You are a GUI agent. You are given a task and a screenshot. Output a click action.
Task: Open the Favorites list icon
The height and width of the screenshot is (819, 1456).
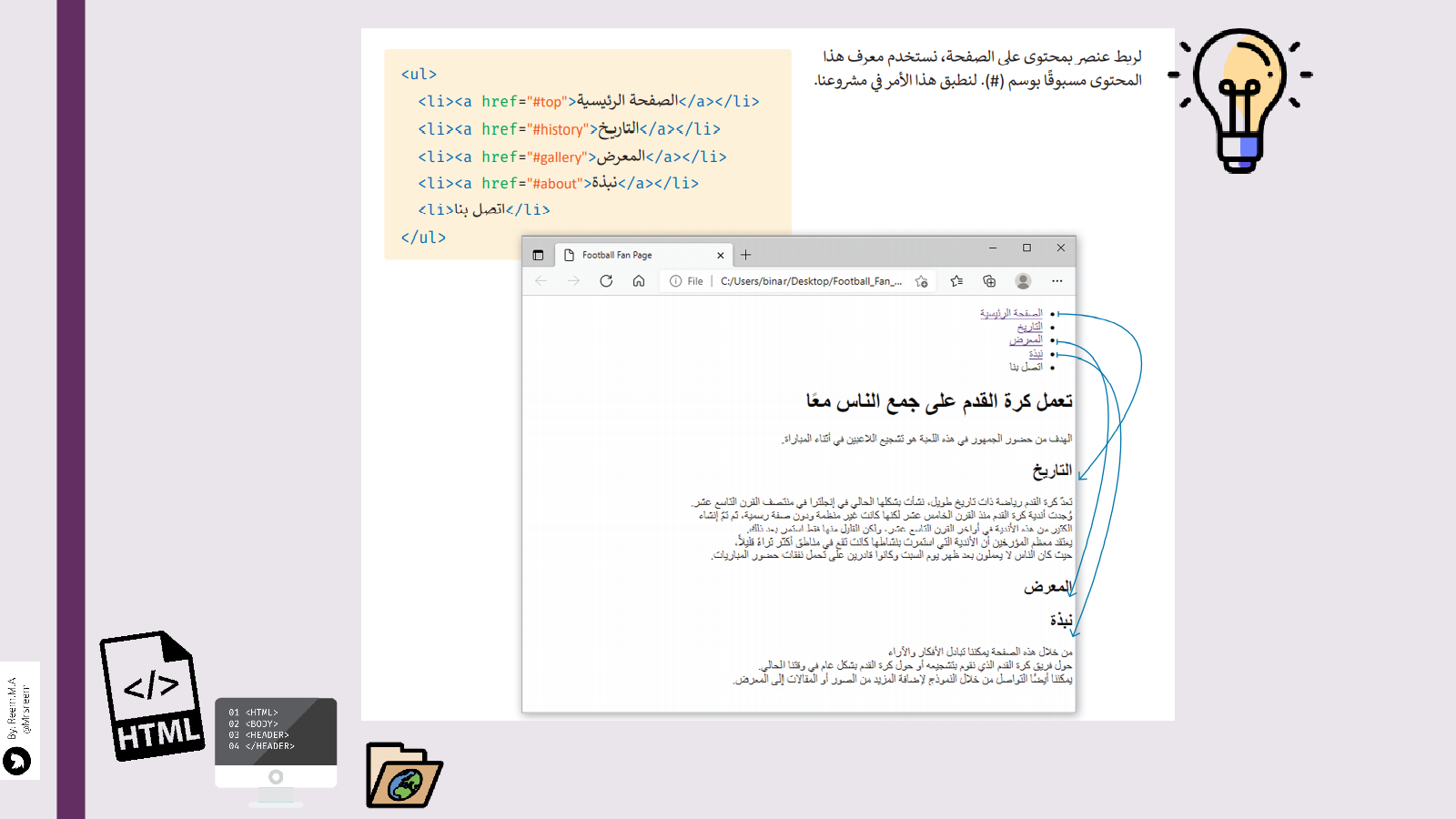pyautogui.click(x=956, y=281)
